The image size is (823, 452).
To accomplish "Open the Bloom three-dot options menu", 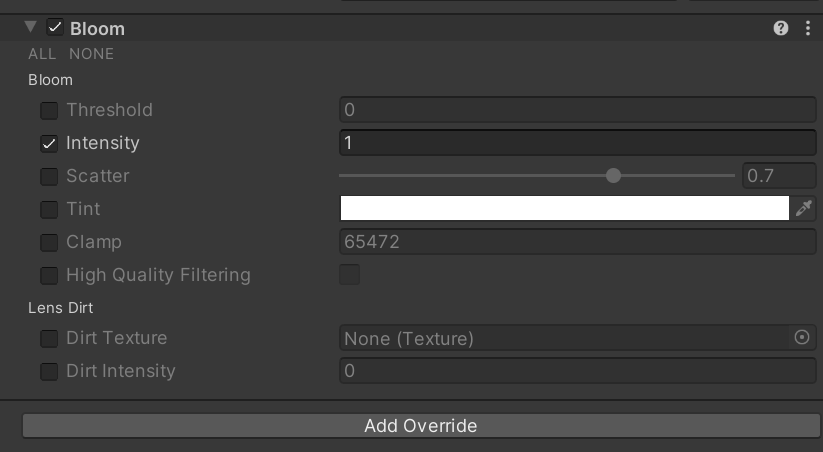I will click(x=808, y=29).
